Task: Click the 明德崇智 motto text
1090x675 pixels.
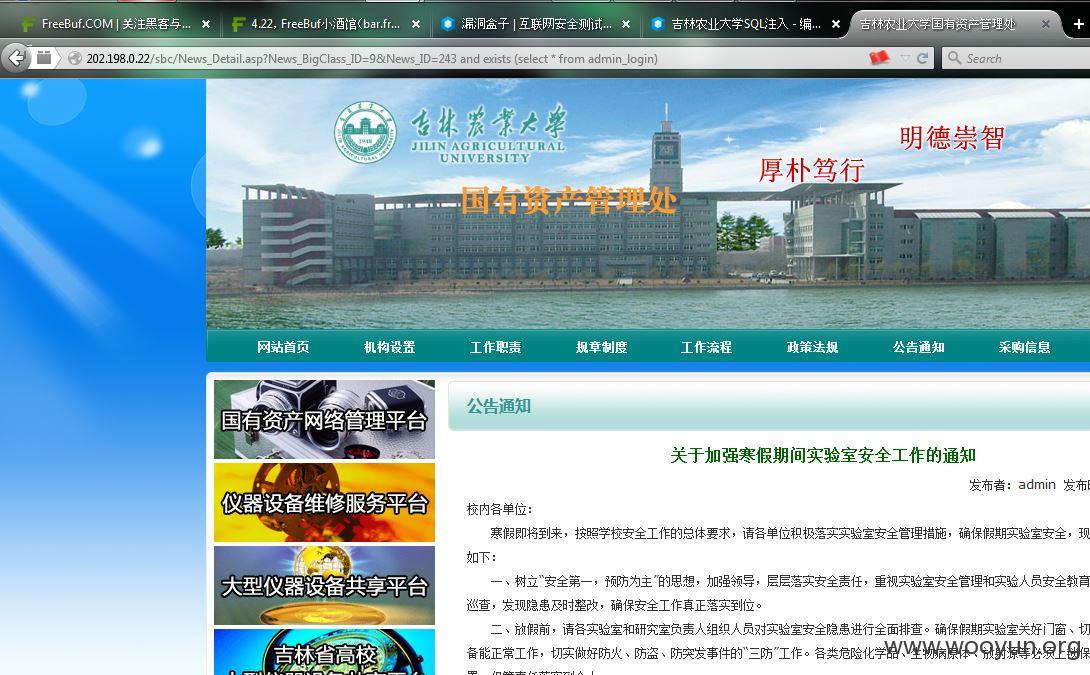Action: pos(952,138)
